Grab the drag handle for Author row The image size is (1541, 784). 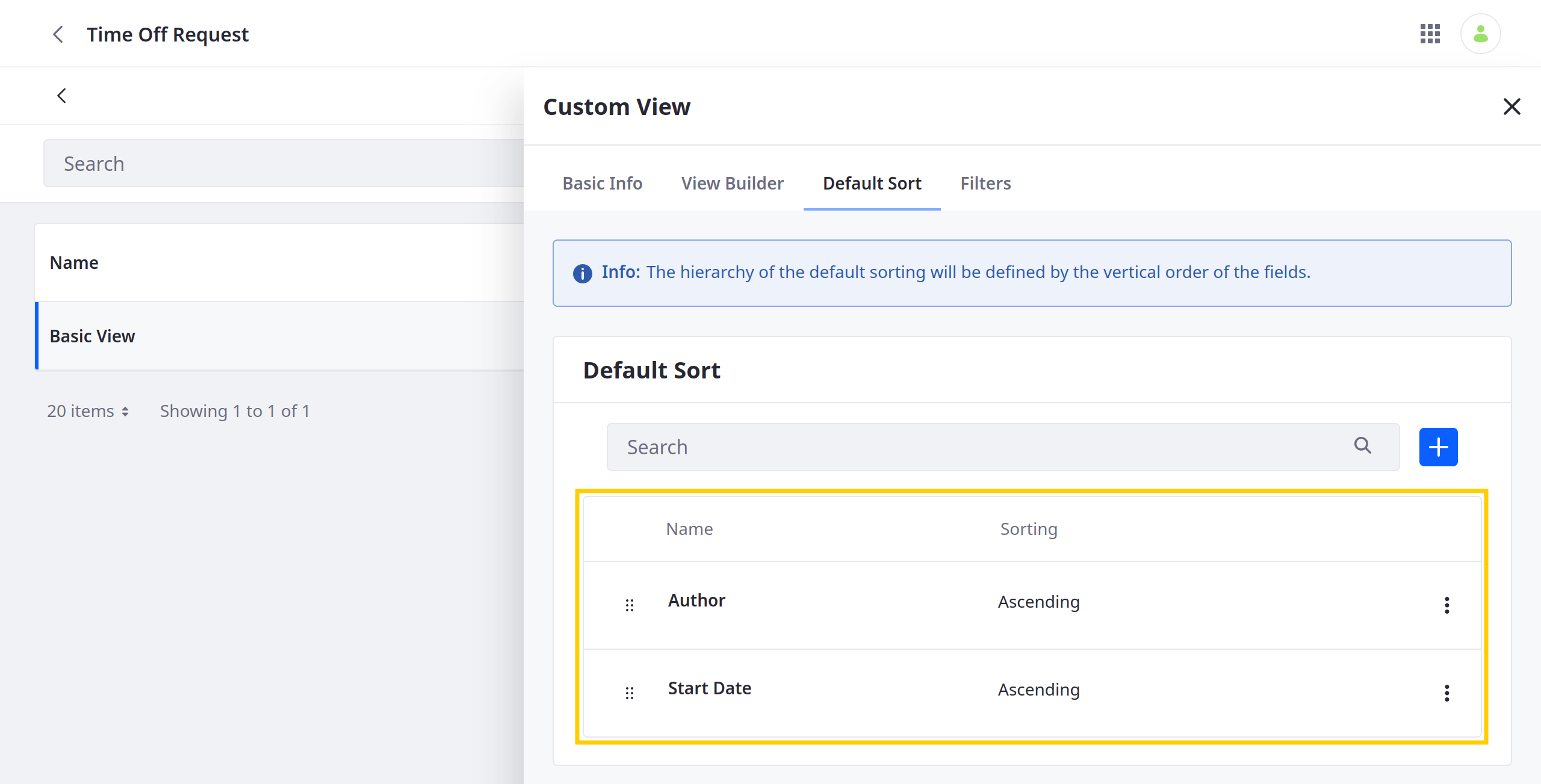(x=630, y=605)
